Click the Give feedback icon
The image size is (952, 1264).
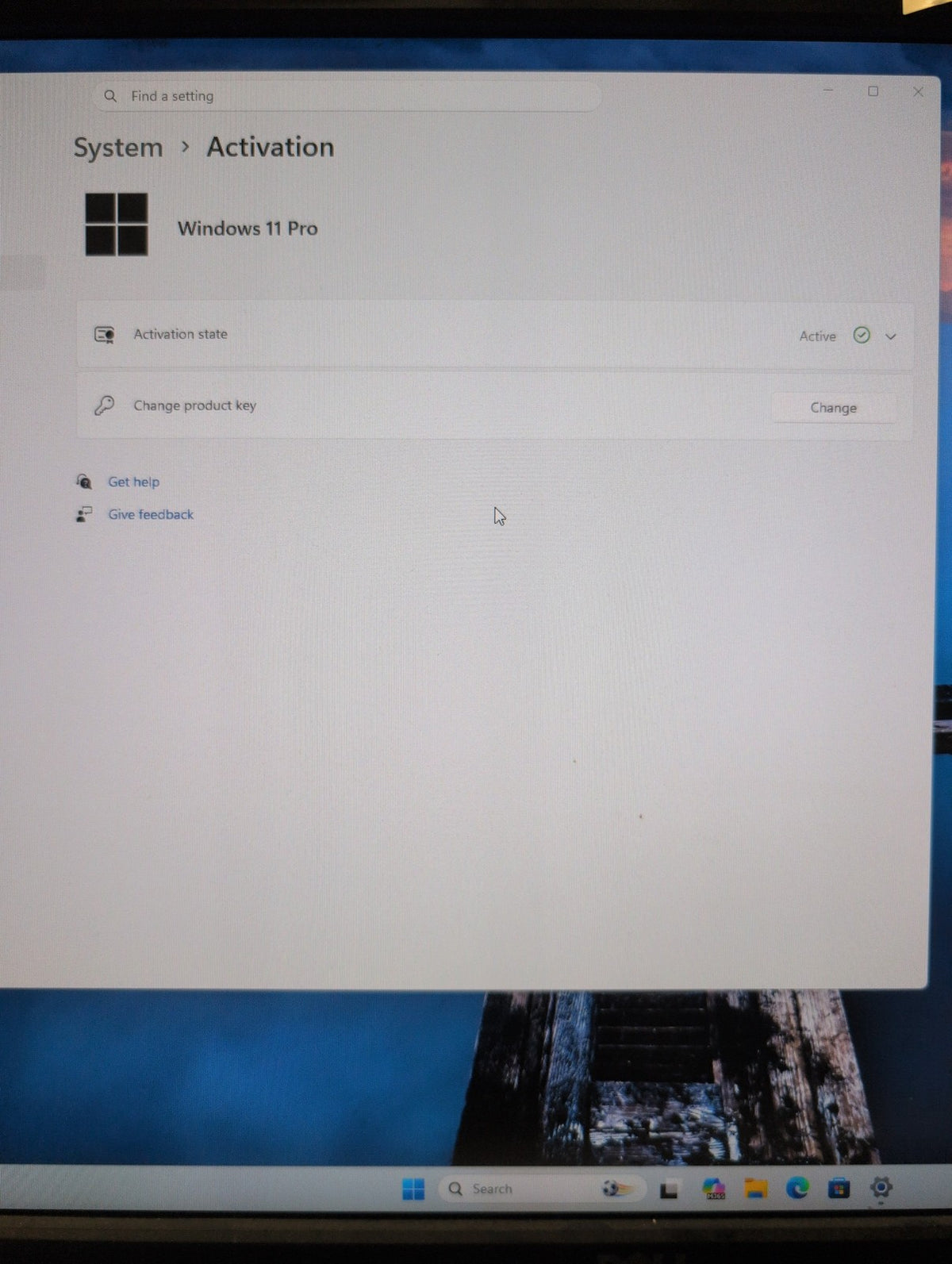coord(84,514)
